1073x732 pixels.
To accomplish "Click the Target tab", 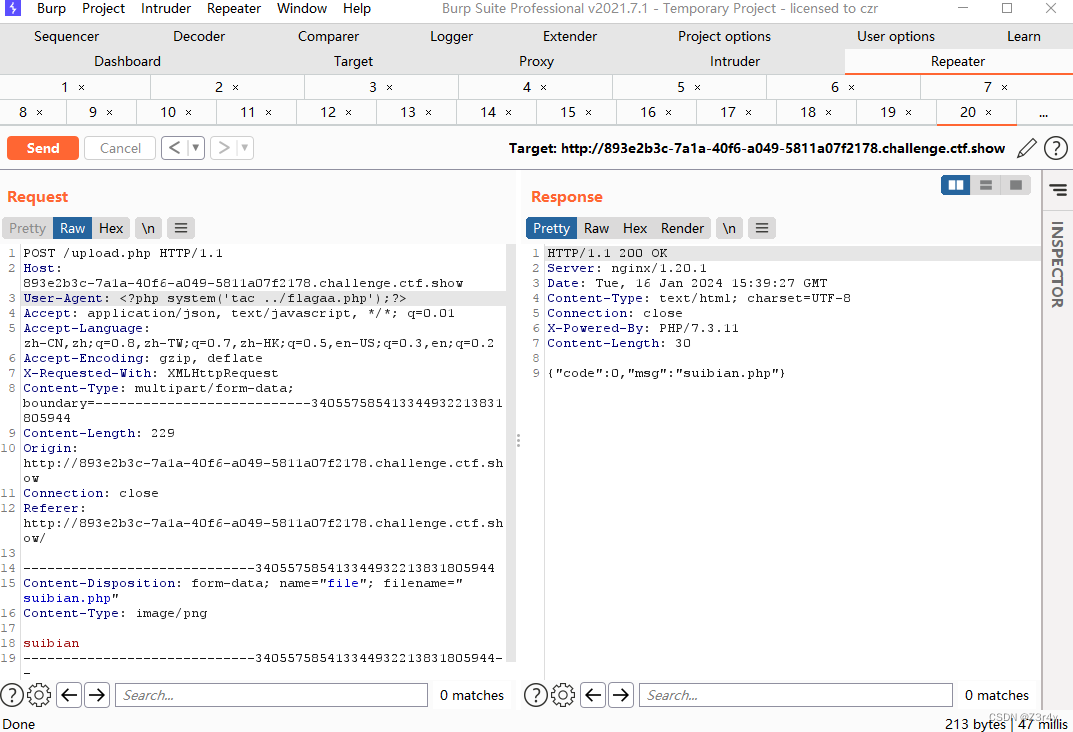I will click(x=353, y=61).
